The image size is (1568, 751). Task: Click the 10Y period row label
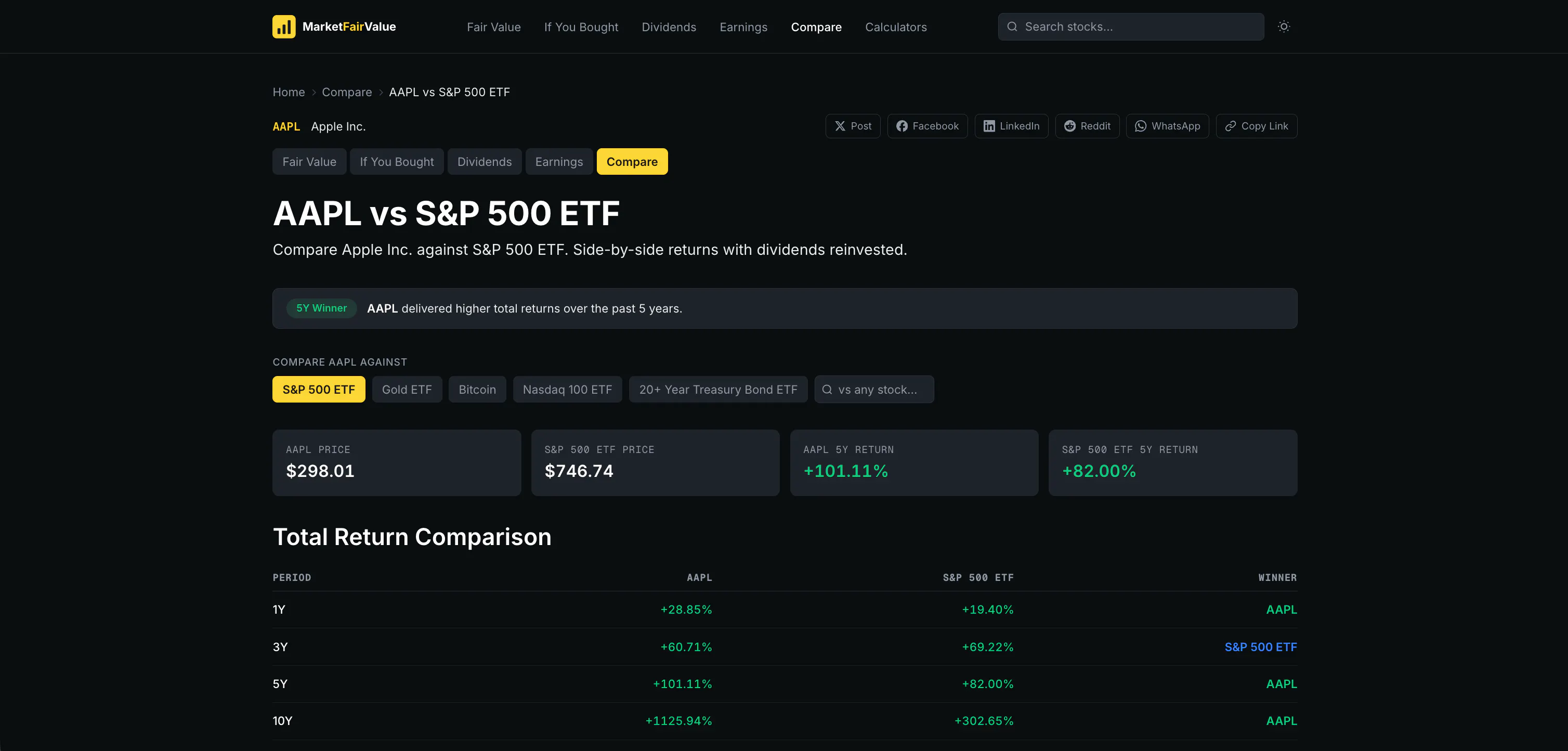282,722
